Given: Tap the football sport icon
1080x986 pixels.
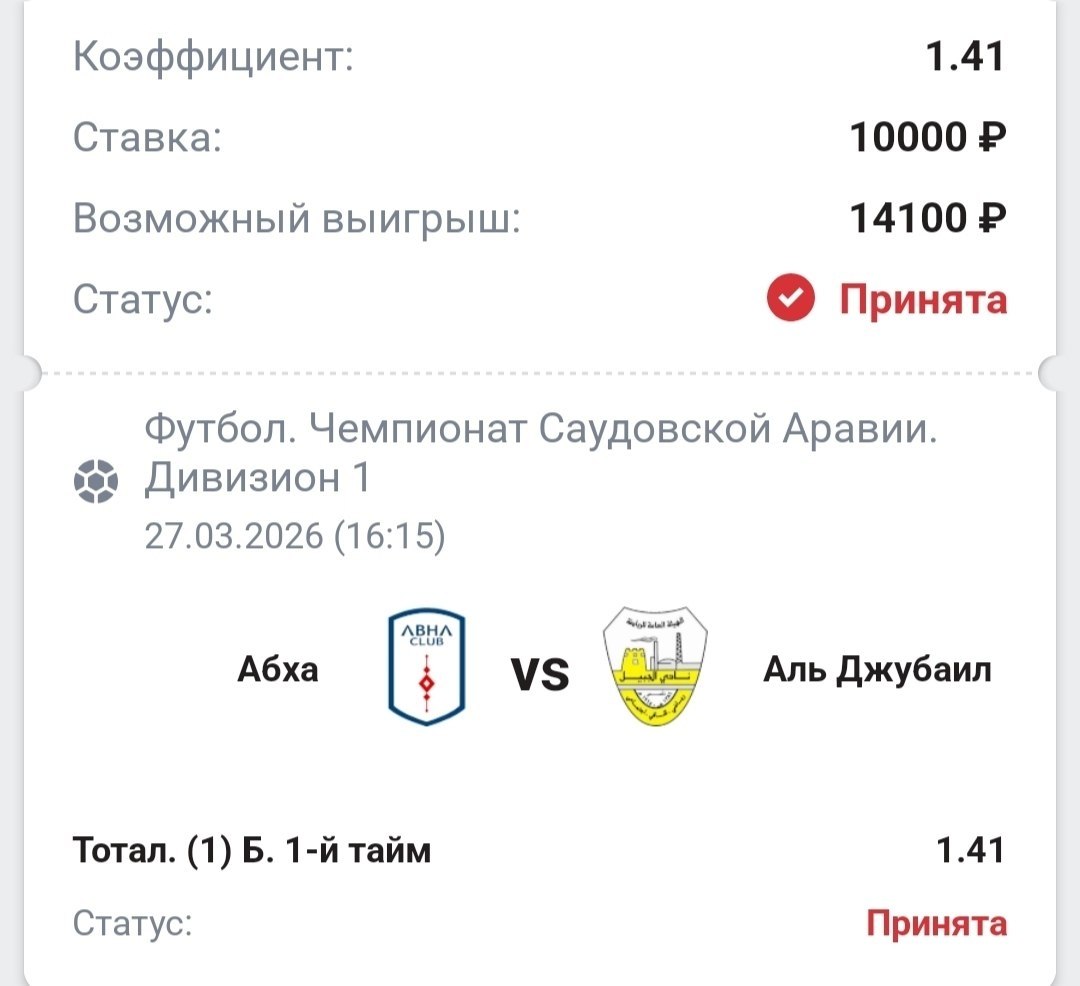Looking at the screenshot, I should point(96,482).
